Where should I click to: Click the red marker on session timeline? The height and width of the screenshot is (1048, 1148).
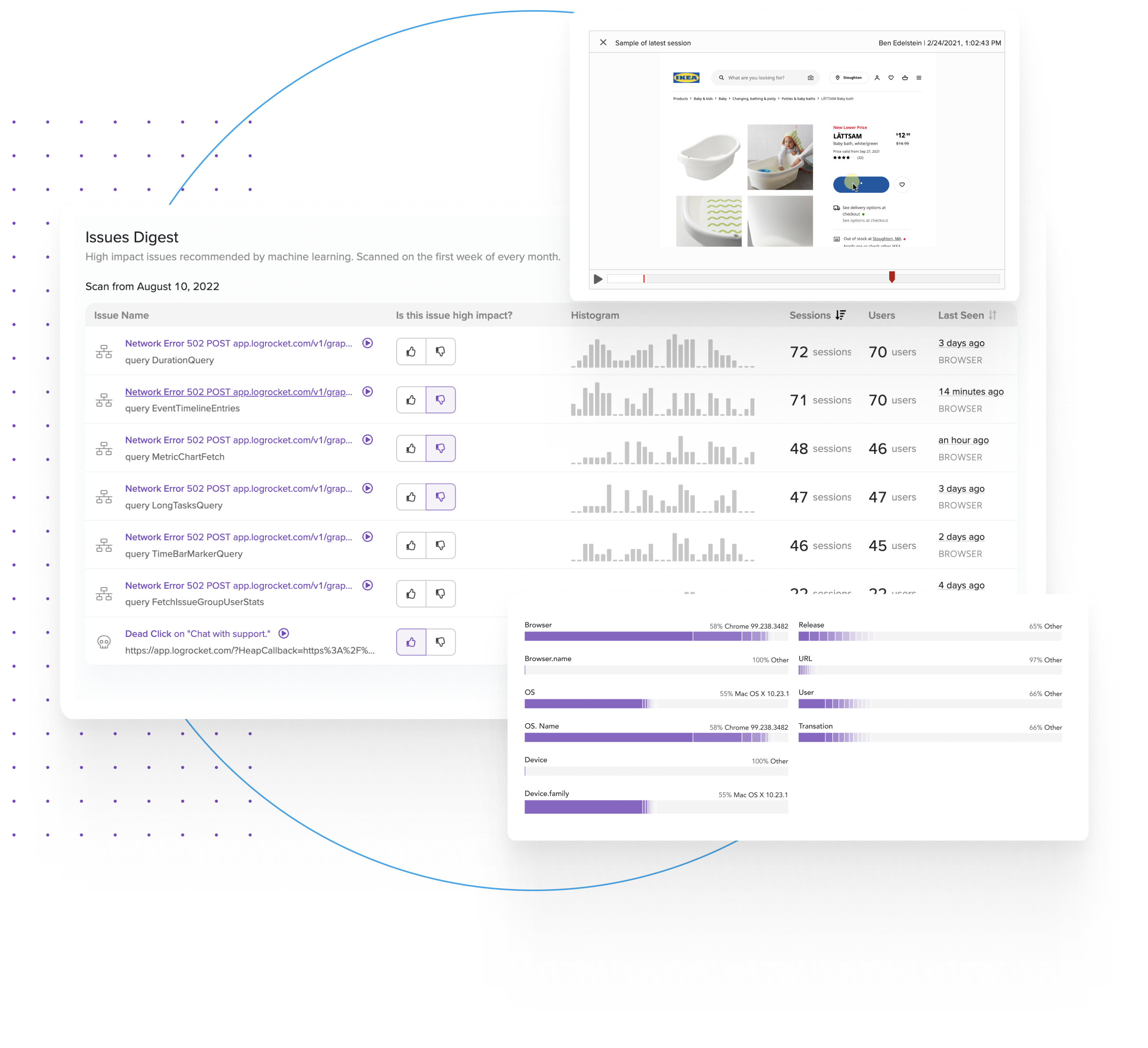(x=892, y=277)
